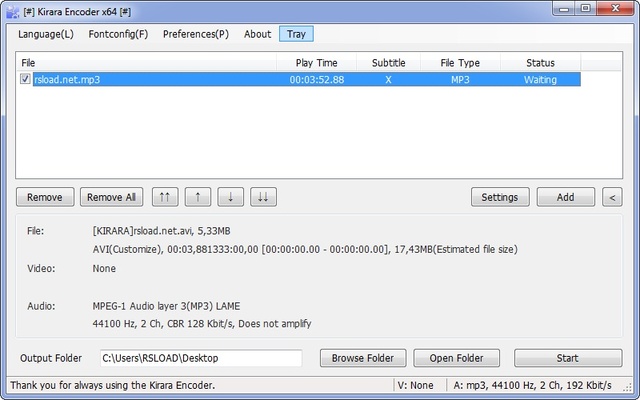The image size is (640, 400).
Task: Click the 'Thank you for always using' status message
Action: click(x=113, y=385)
